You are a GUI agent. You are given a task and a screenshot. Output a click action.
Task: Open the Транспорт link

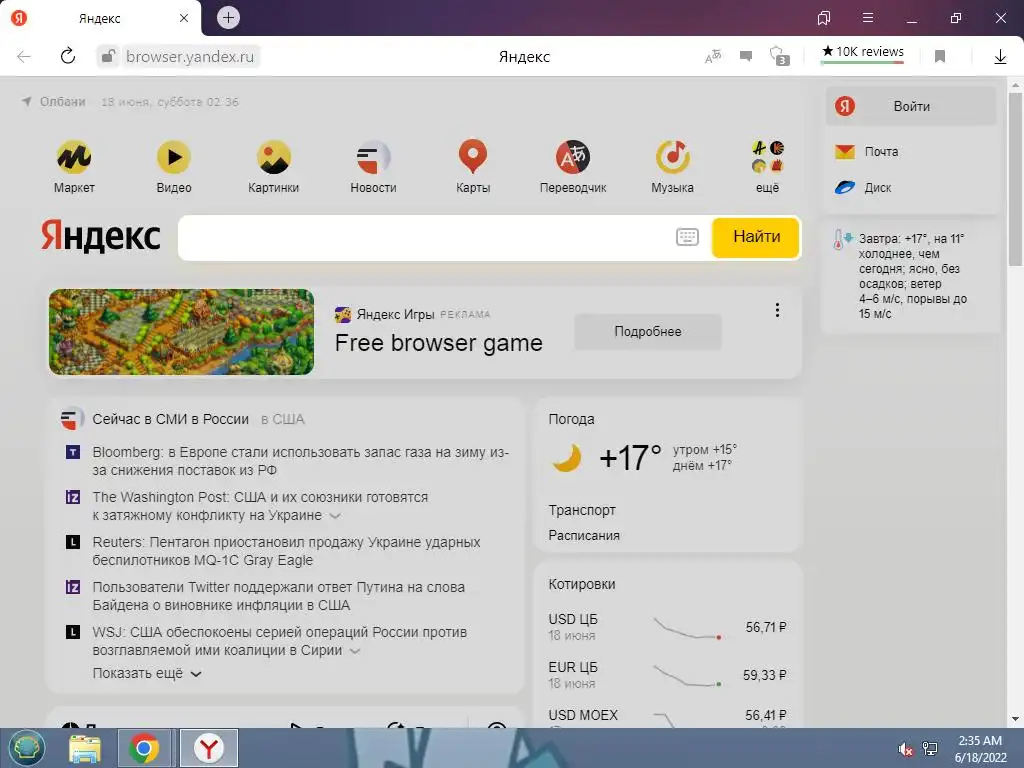point(582,510)
